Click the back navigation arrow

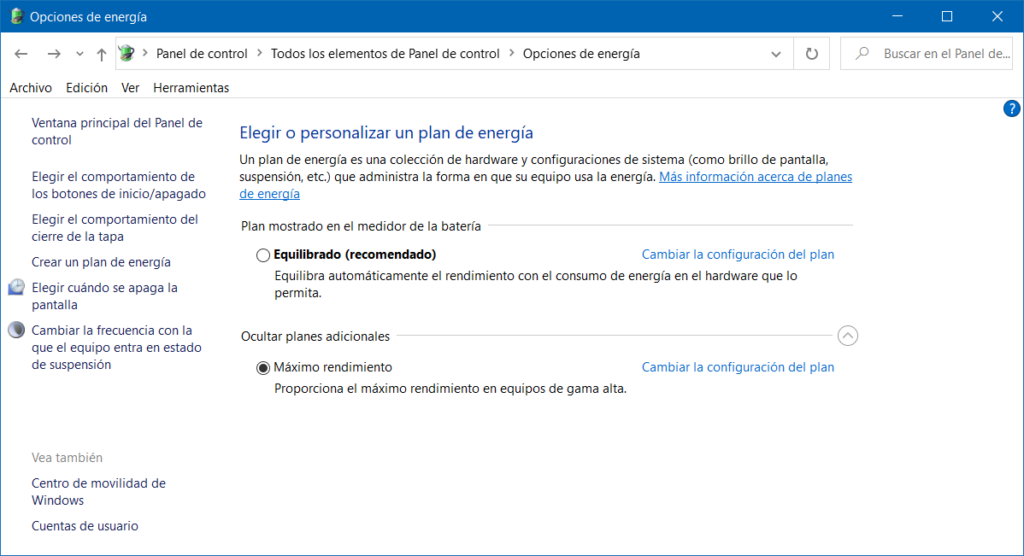[x=21, y=54]
